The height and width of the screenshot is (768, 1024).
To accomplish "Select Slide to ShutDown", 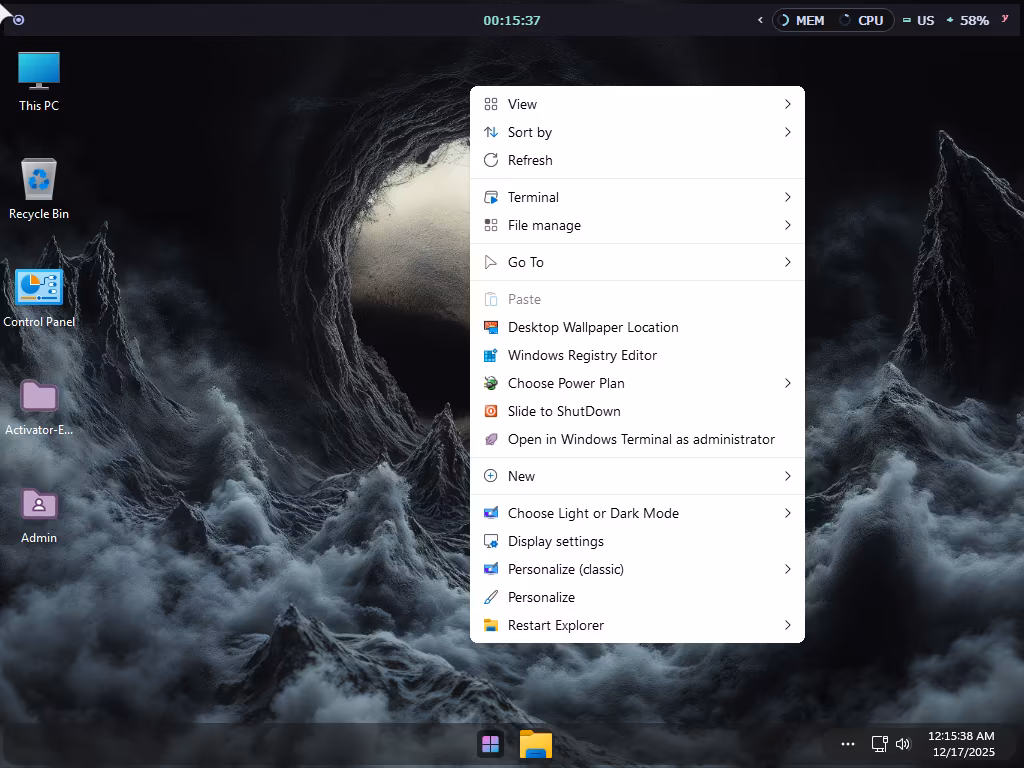I will (564, 411).
